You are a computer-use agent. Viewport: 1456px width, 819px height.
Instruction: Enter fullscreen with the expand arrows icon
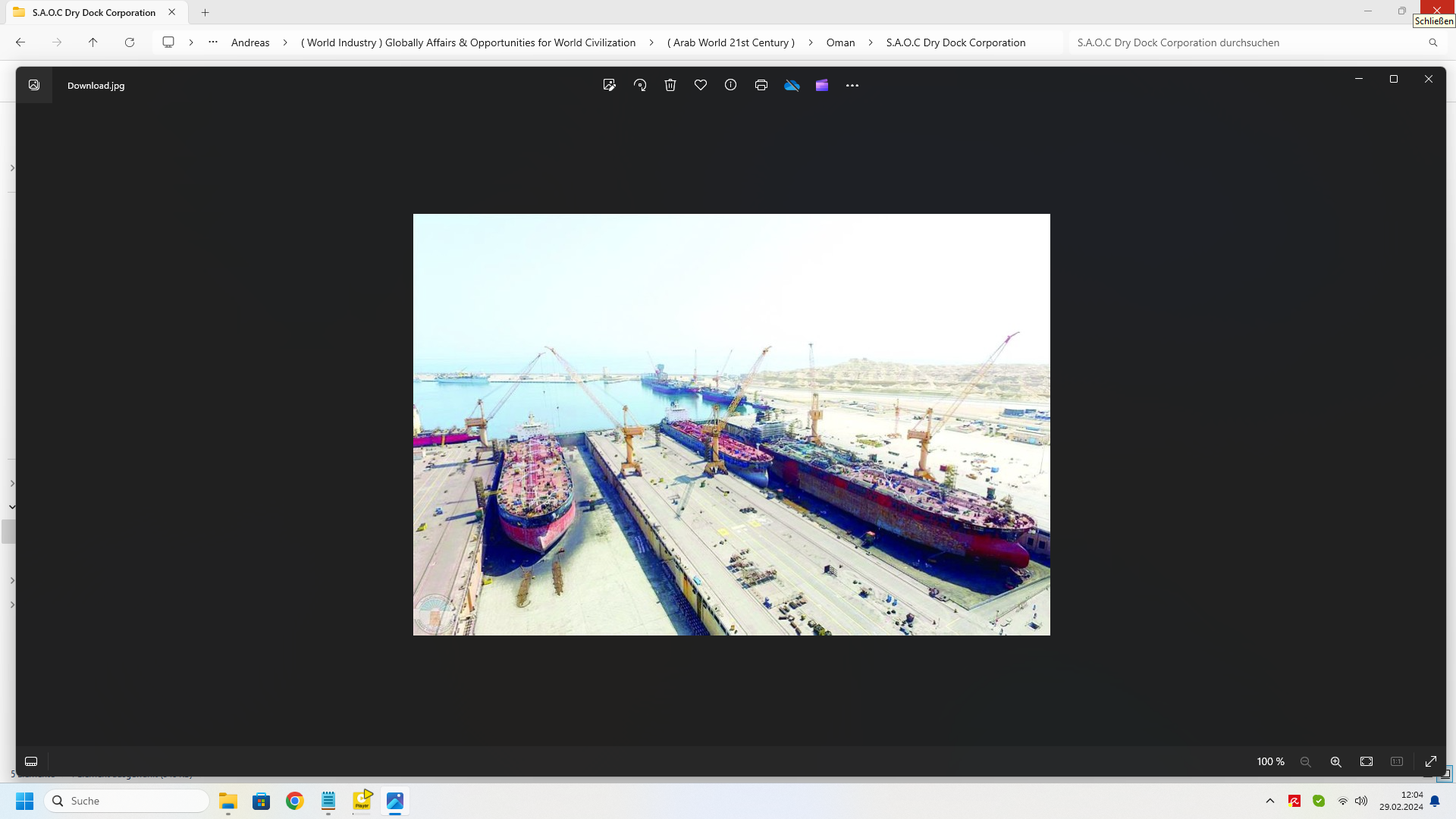(x=1431, y=761)
